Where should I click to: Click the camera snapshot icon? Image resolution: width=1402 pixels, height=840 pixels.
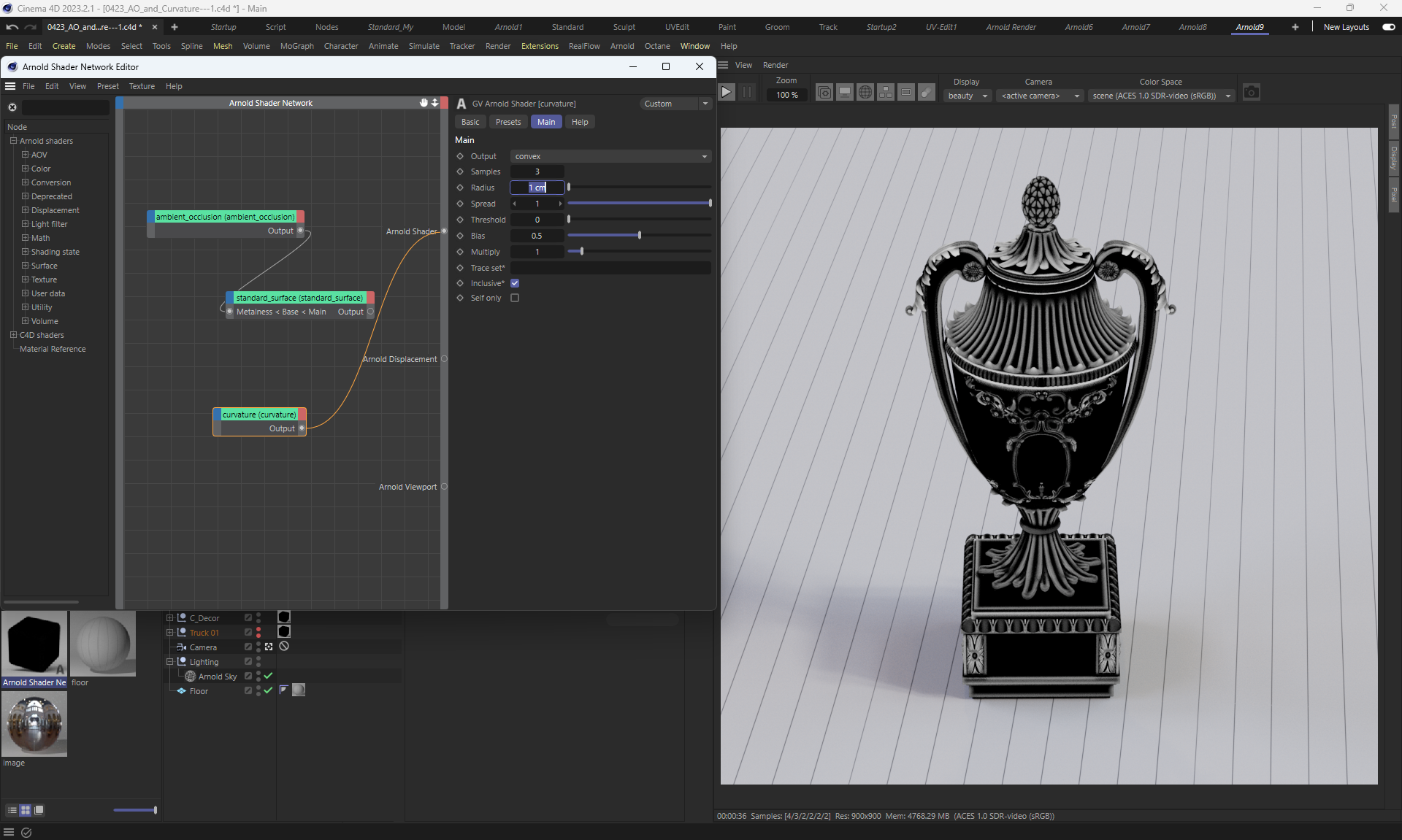(x=1251, y=93)
